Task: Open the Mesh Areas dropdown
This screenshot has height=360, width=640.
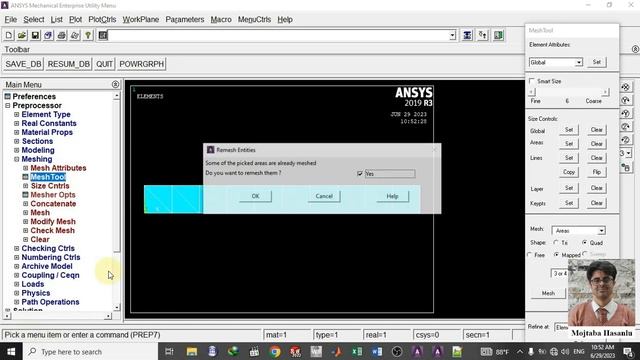Action: 601,231
